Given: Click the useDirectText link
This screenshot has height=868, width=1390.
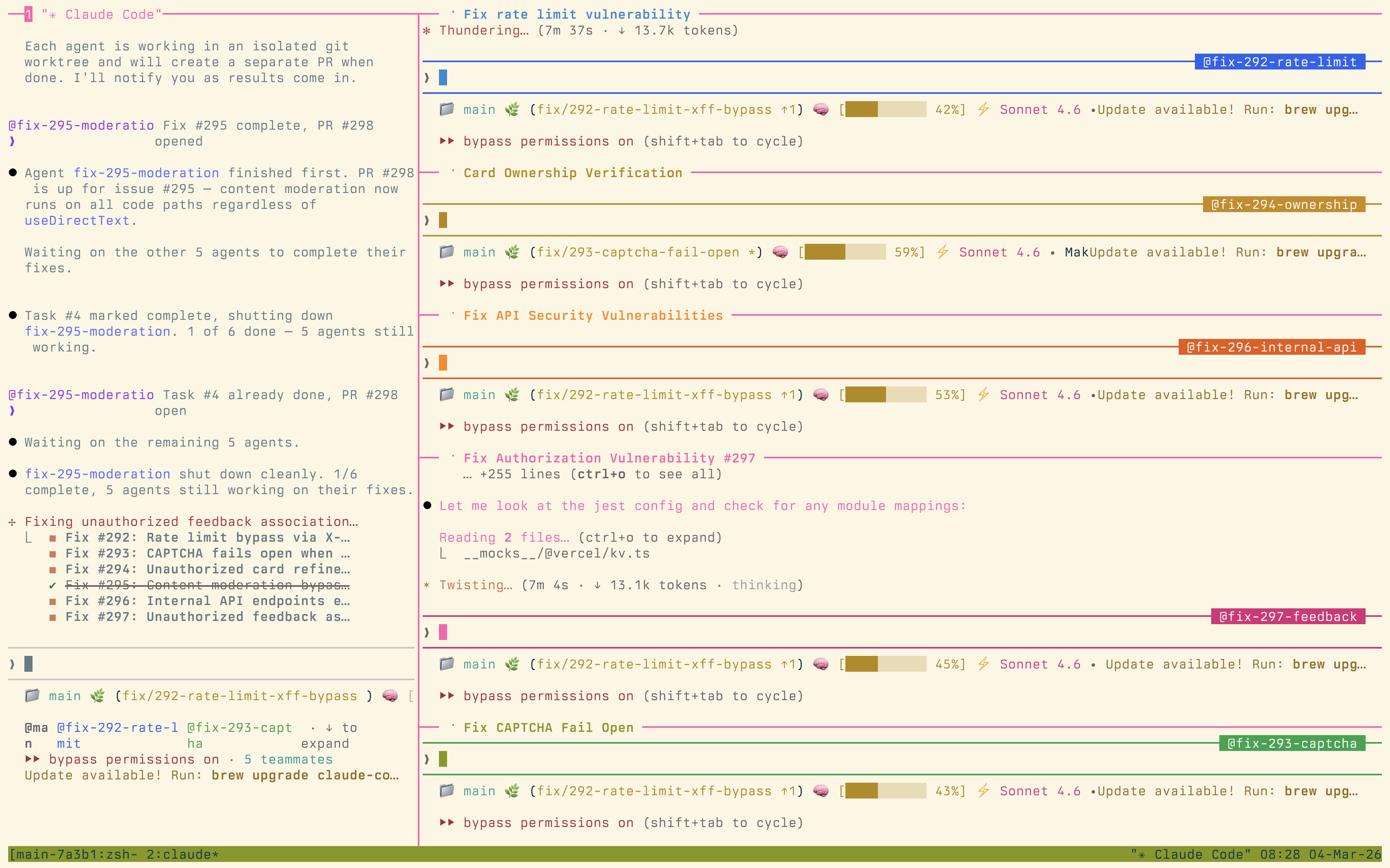Looking at the screenshot, I should (76, 220).
